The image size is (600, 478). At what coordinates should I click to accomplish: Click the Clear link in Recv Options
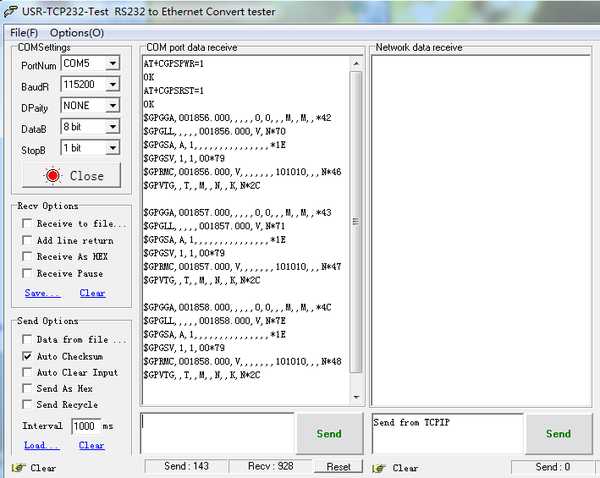pos(92,293)
